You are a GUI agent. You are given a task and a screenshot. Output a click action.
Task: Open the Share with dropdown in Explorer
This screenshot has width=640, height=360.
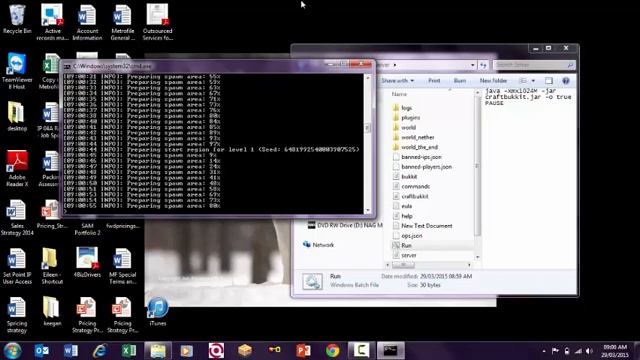[x=398, y=80]
